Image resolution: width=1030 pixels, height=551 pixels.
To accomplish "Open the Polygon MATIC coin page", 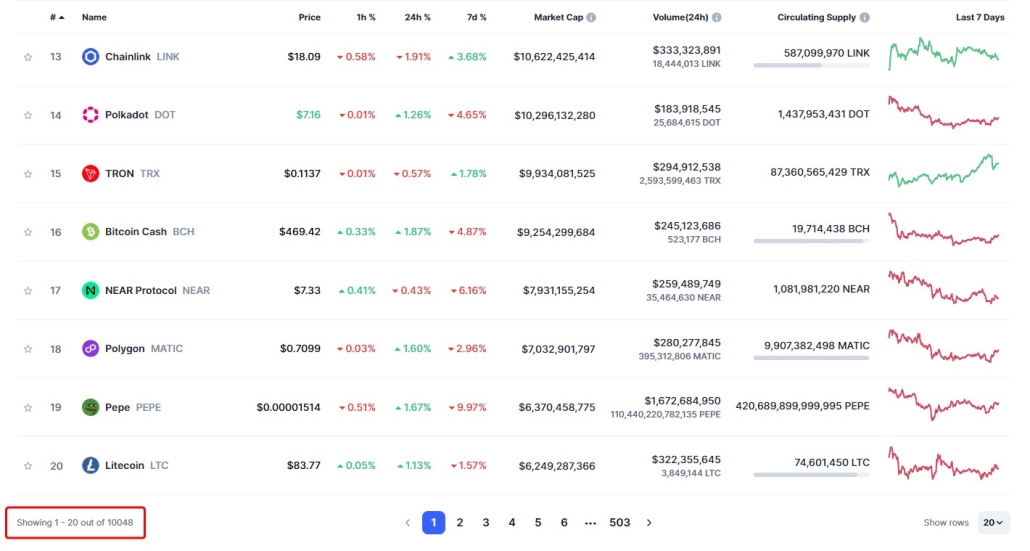I will pos(132,349).
